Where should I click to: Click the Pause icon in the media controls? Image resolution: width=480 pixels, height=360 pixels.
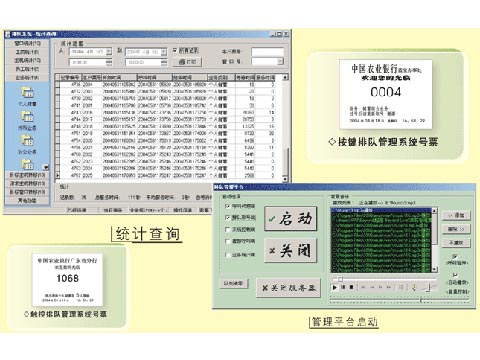point(343,287)
